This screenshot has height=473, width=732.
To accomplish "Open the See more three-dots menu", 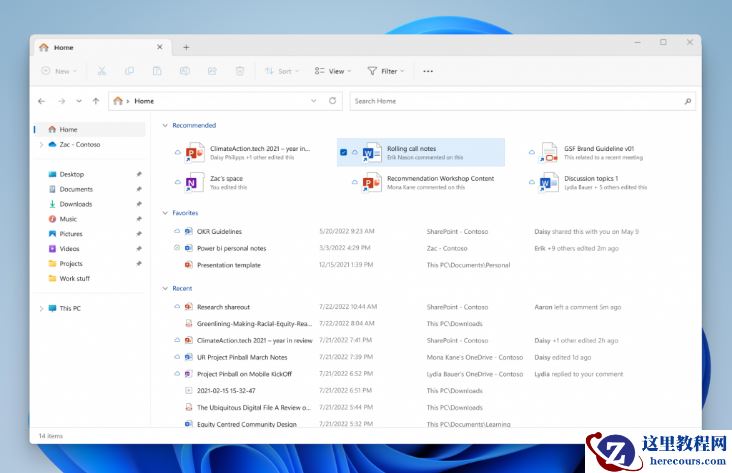I will [x=428, y=71].
